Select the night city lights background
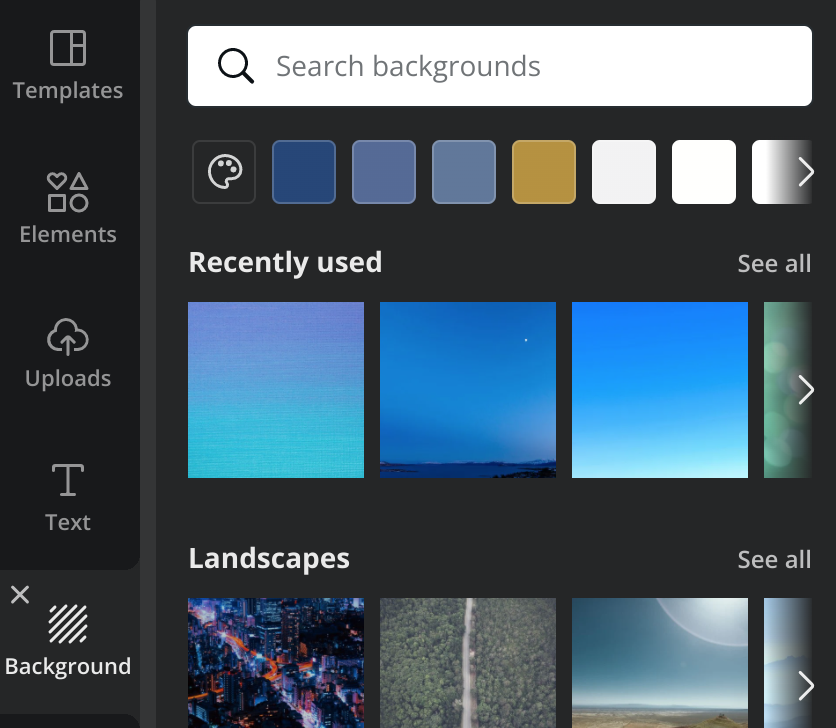 click(x=276, y=663)
